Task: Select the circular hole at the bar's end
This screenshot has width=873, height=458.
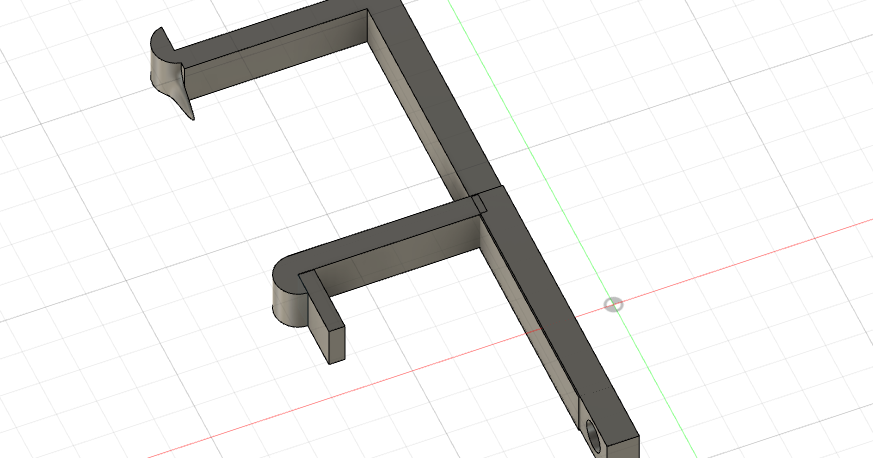Action: click(592, 435)
